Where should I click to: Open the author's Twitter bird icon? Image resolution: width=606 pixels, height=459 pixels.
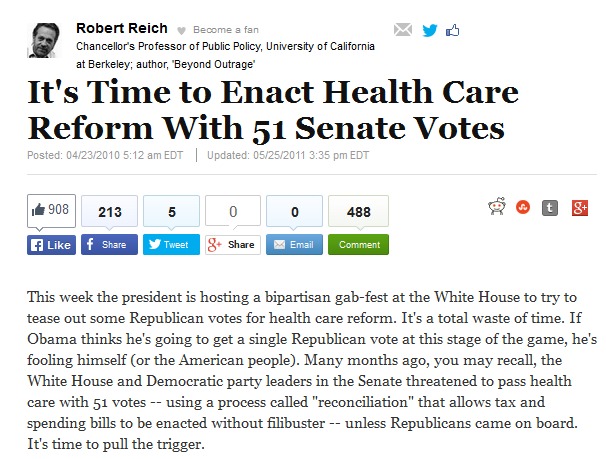[x=429, y=29]
